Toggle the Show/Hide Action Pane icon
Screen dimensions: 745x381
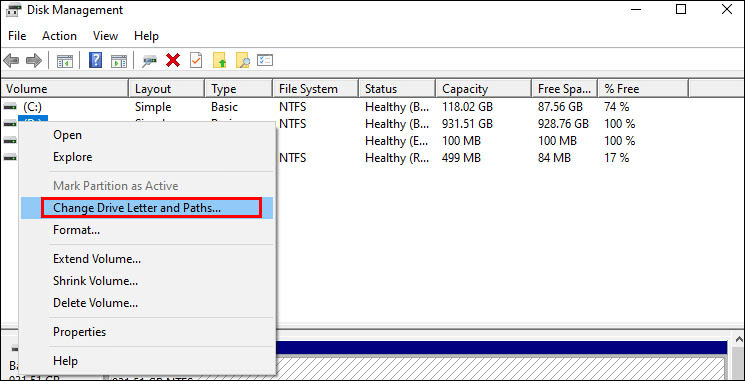[x=119, y=61]
